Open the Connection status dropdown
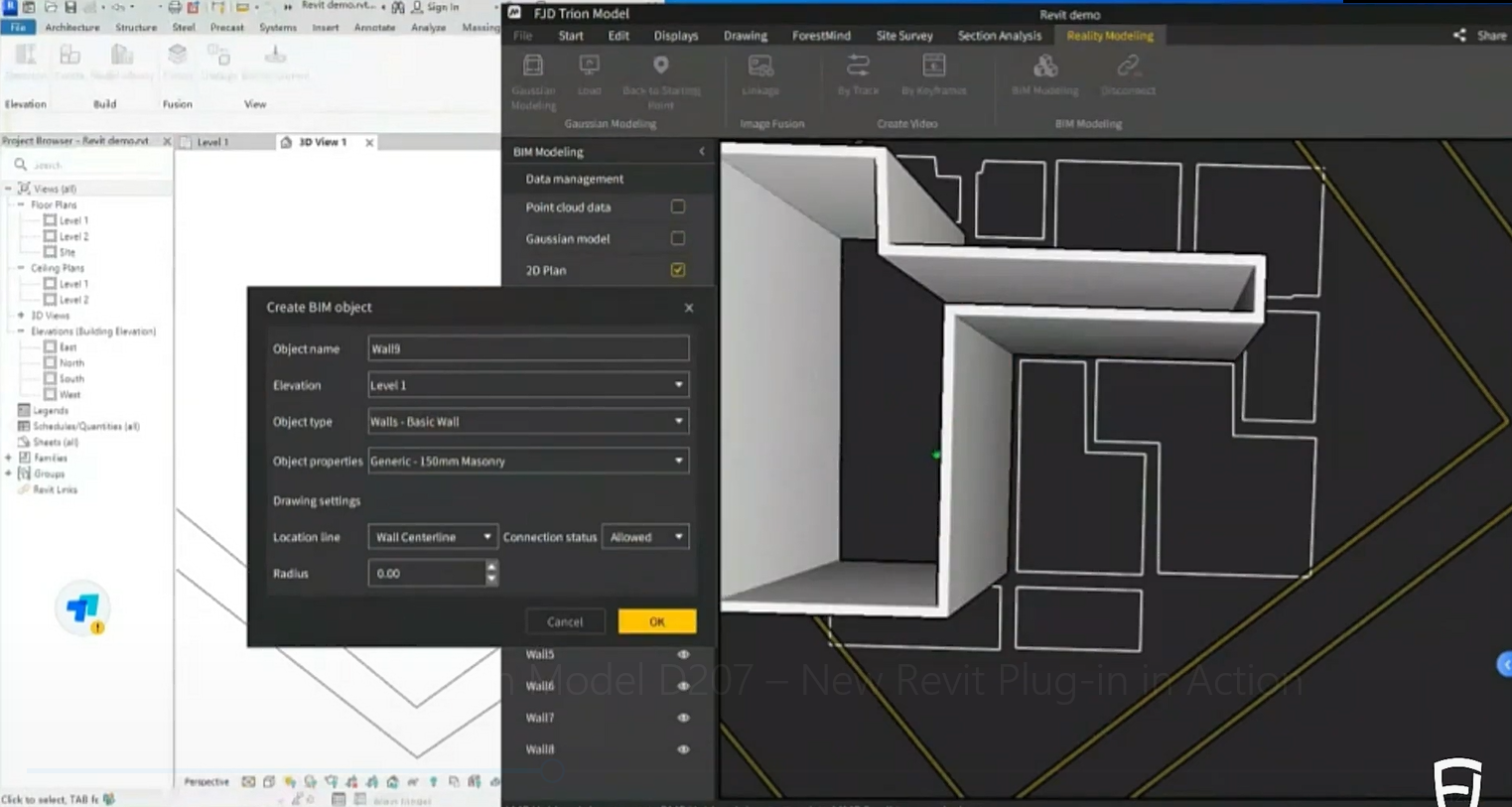 tap(645, 537)
